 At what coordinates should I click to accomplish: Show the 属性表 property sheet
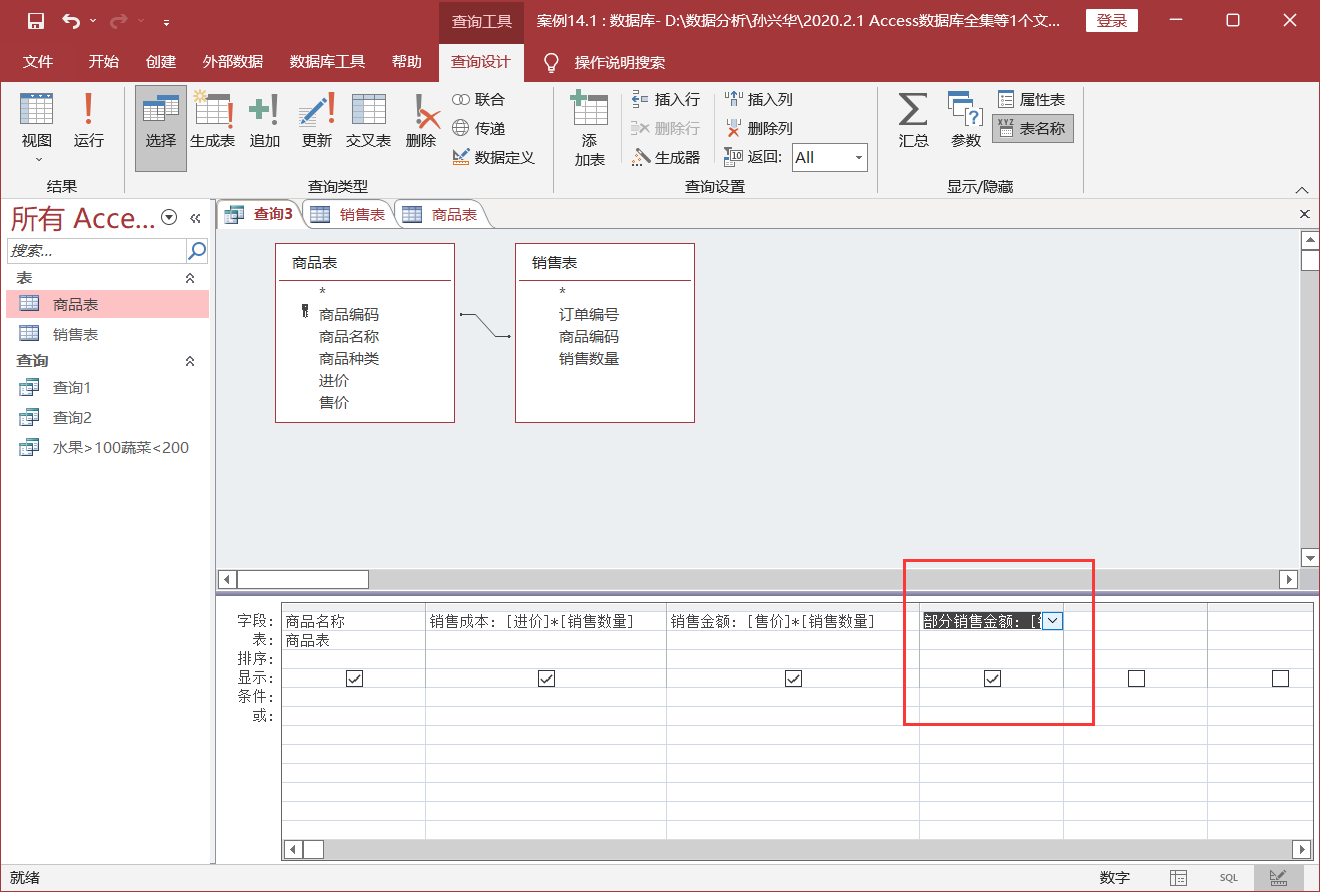click(1032, 100)
